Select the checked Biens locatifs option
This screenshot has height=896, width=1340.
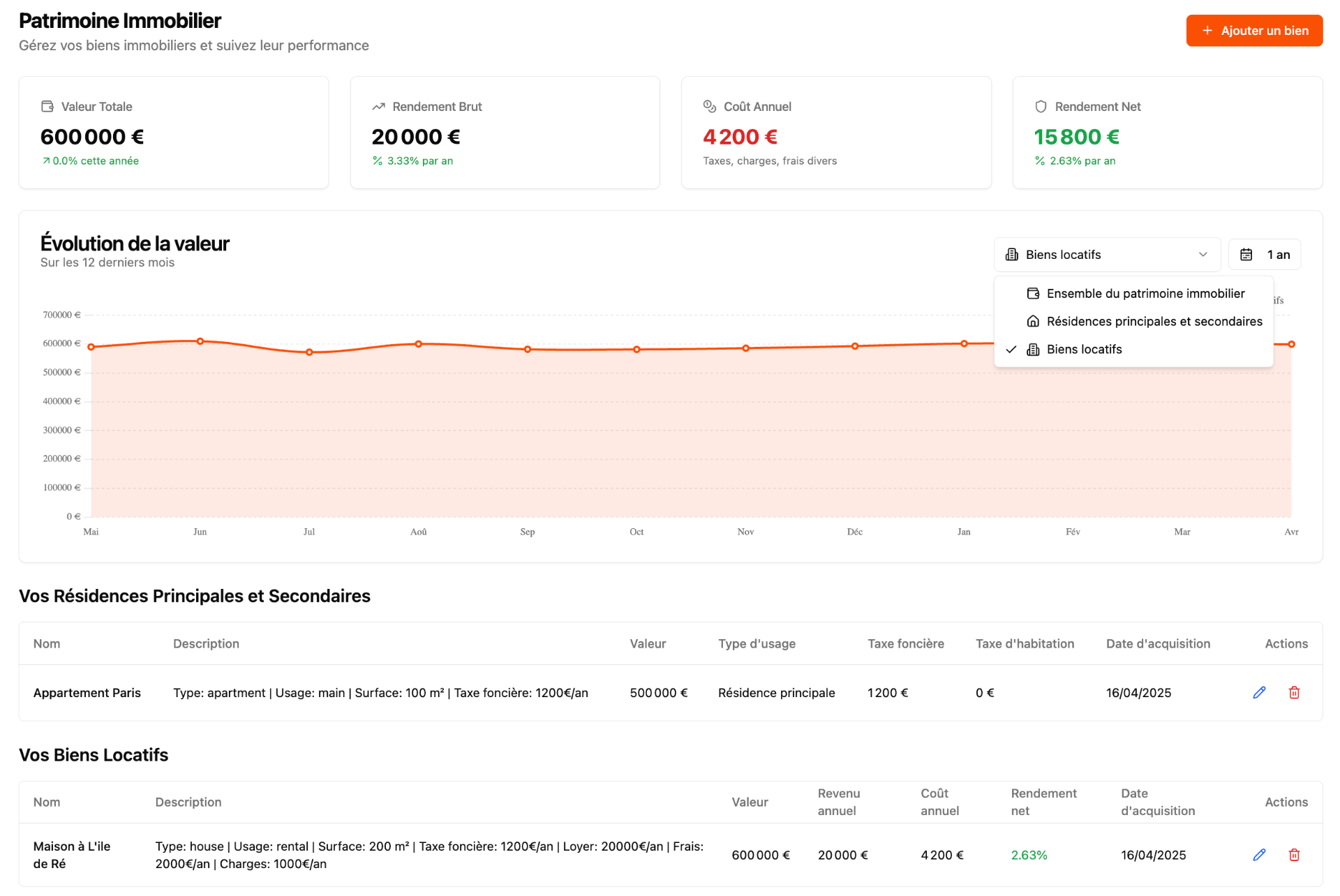click(1084, 350)
